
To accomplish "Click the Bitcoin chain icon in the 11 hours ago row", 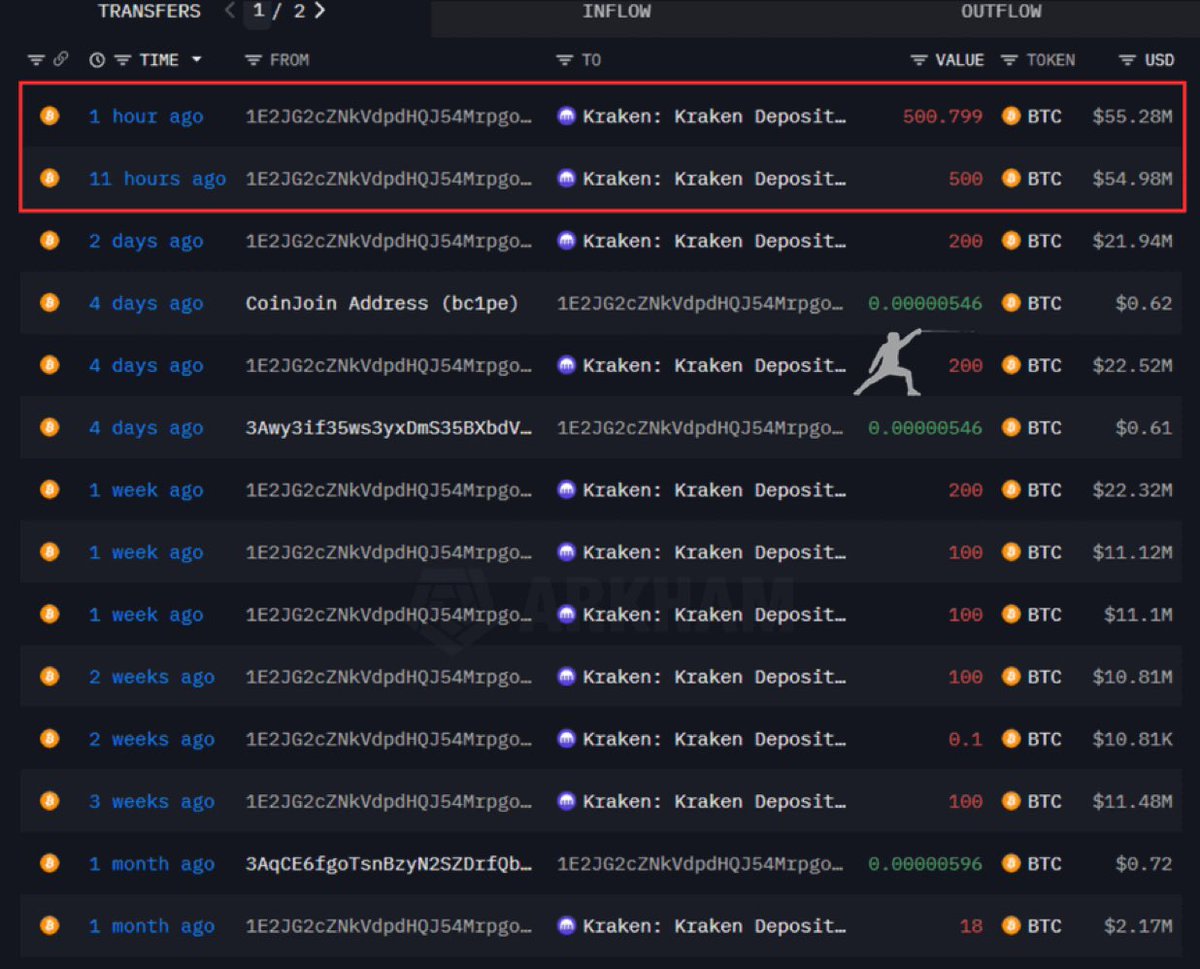I will point(49,178).
